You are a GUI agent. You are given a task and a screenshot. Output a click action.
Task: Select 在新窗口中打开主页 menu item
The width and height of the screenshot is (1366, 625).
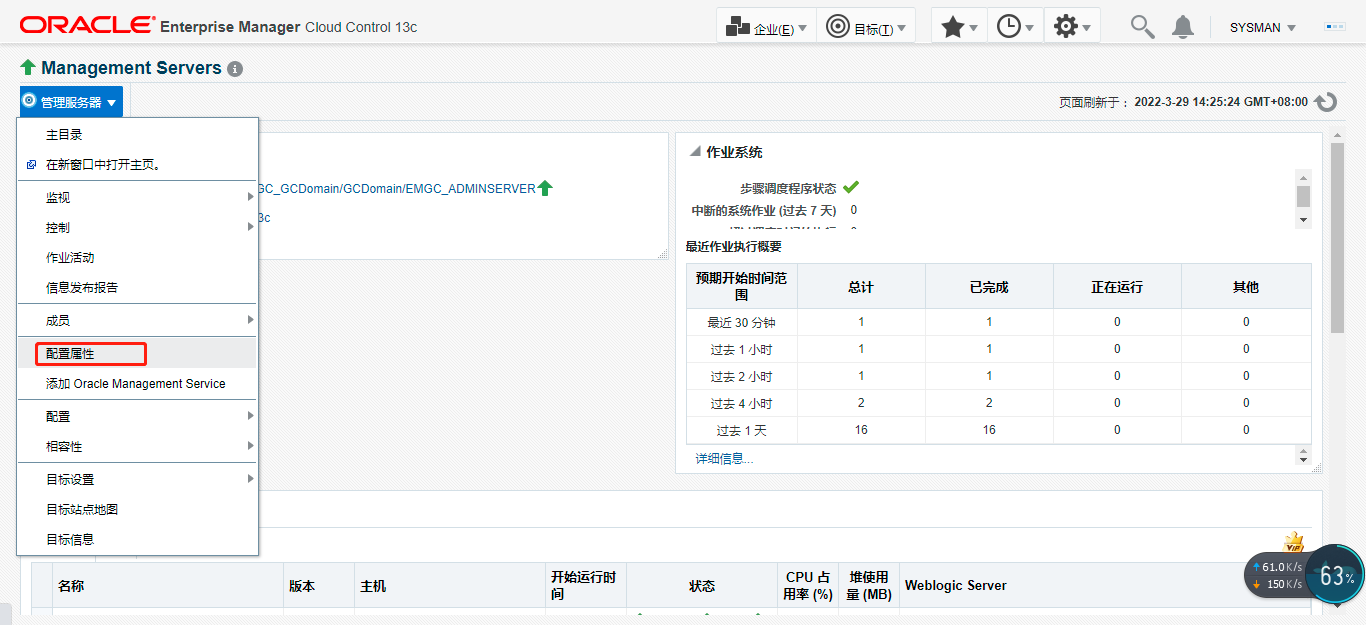point(138,165)
